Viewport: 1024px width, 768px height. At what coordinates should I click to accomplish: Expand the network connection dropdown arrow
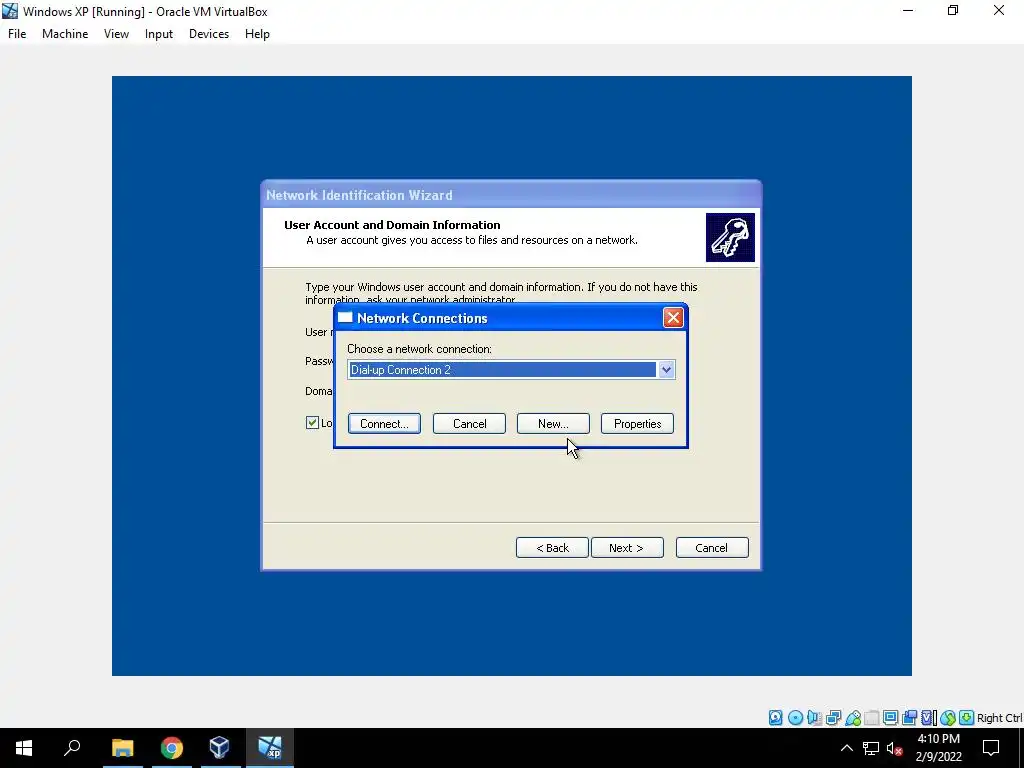pos(665,370)
